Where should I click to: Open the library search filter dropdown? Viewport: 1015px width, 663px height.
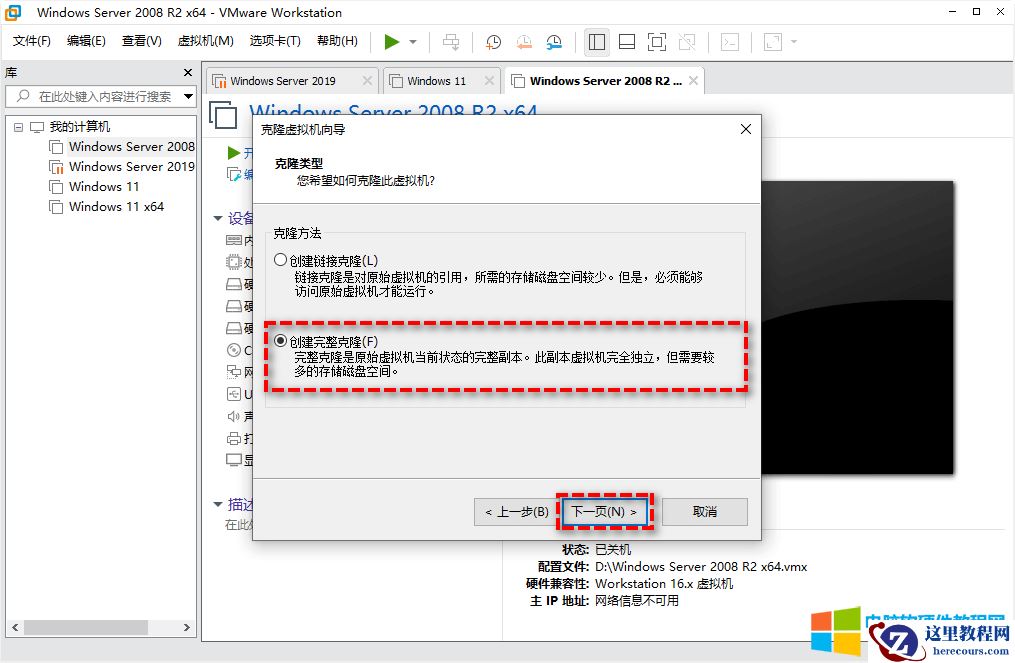click(188, 96)
